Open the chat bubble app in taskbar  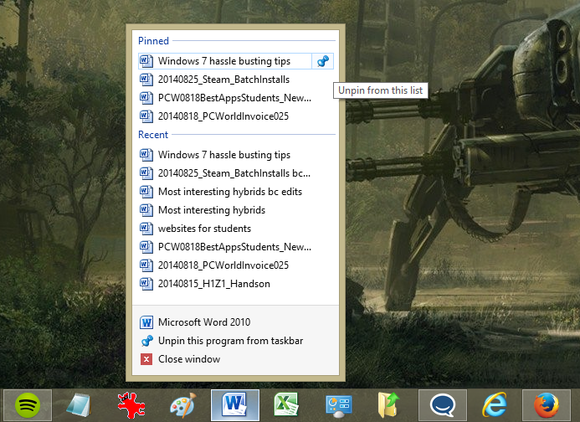click(x=442, y=405)
